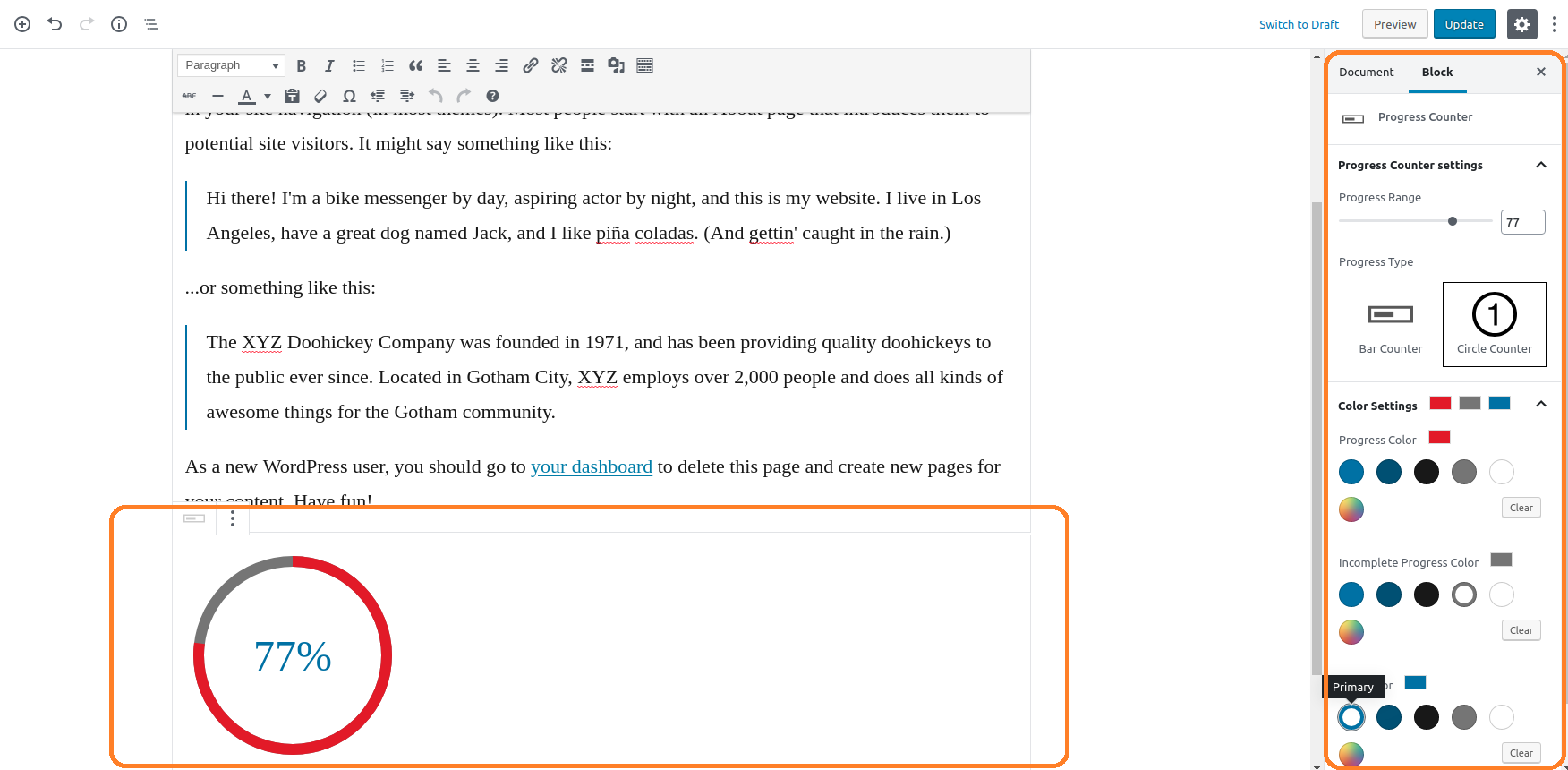Click the Preview button
The image size is (1568, 770).
click(1394, 24)
